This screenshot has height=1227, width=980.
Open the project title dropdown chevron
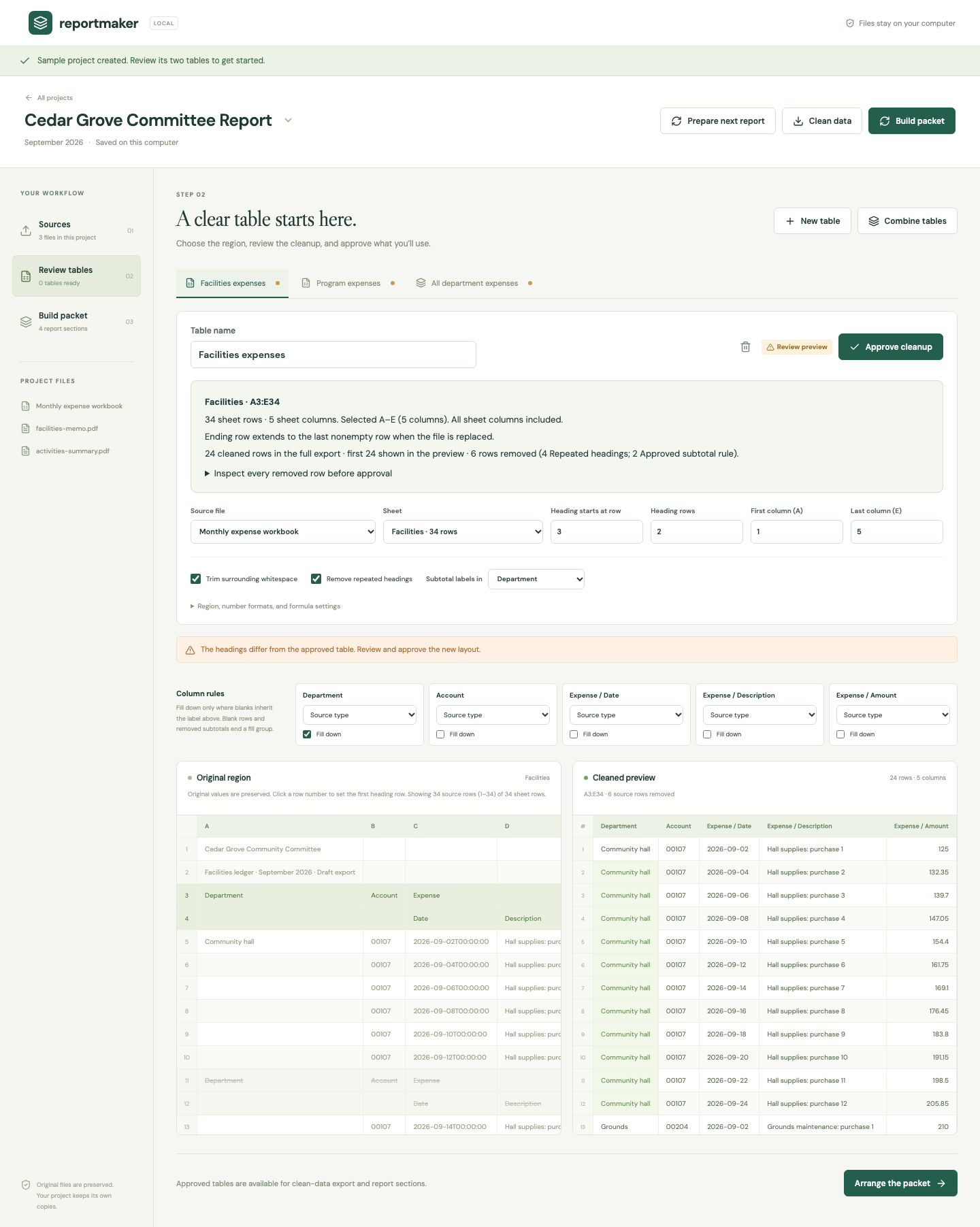tap(288, 120)
